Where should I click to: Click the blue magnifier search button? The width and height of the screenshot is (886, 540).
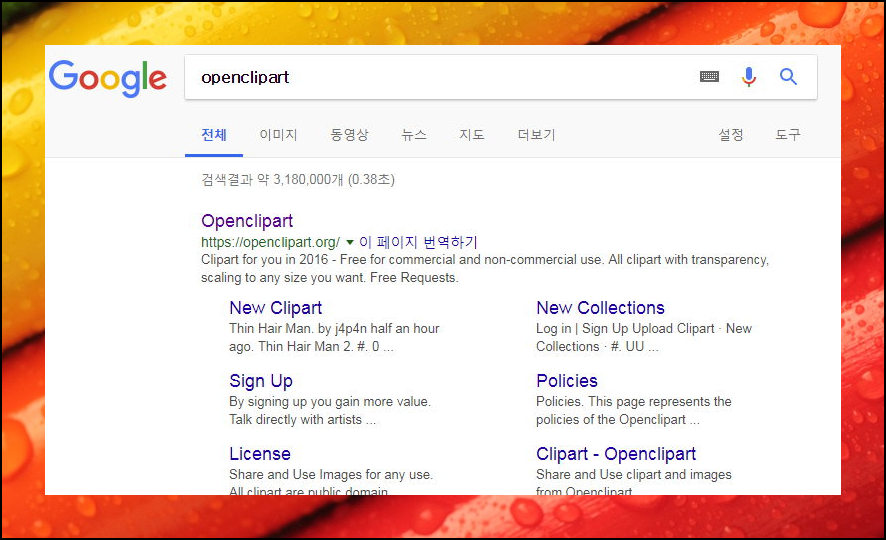click(788, 76)
